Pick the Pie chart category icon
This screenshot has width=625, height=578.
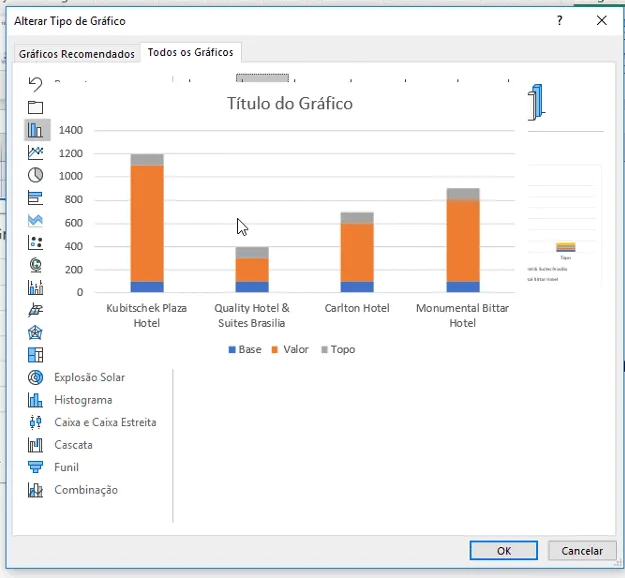(35, 175)
